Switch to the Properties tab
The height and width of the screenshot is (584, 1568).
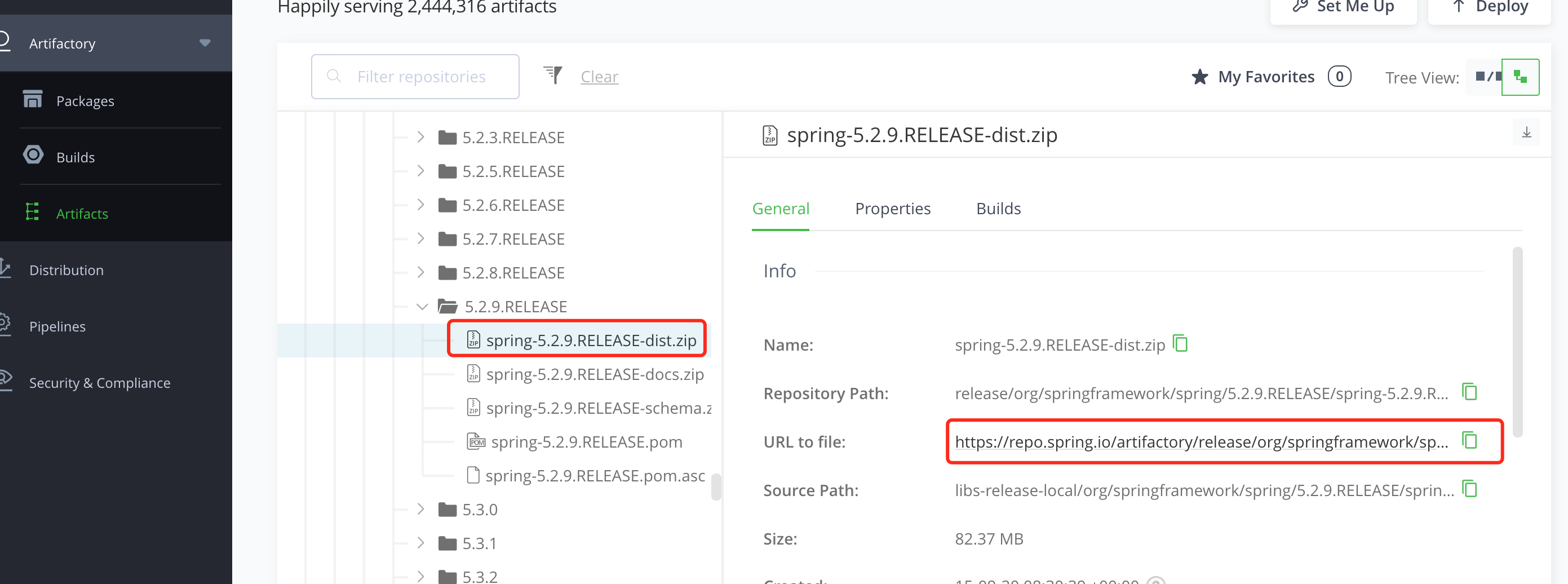pos(892,209)
